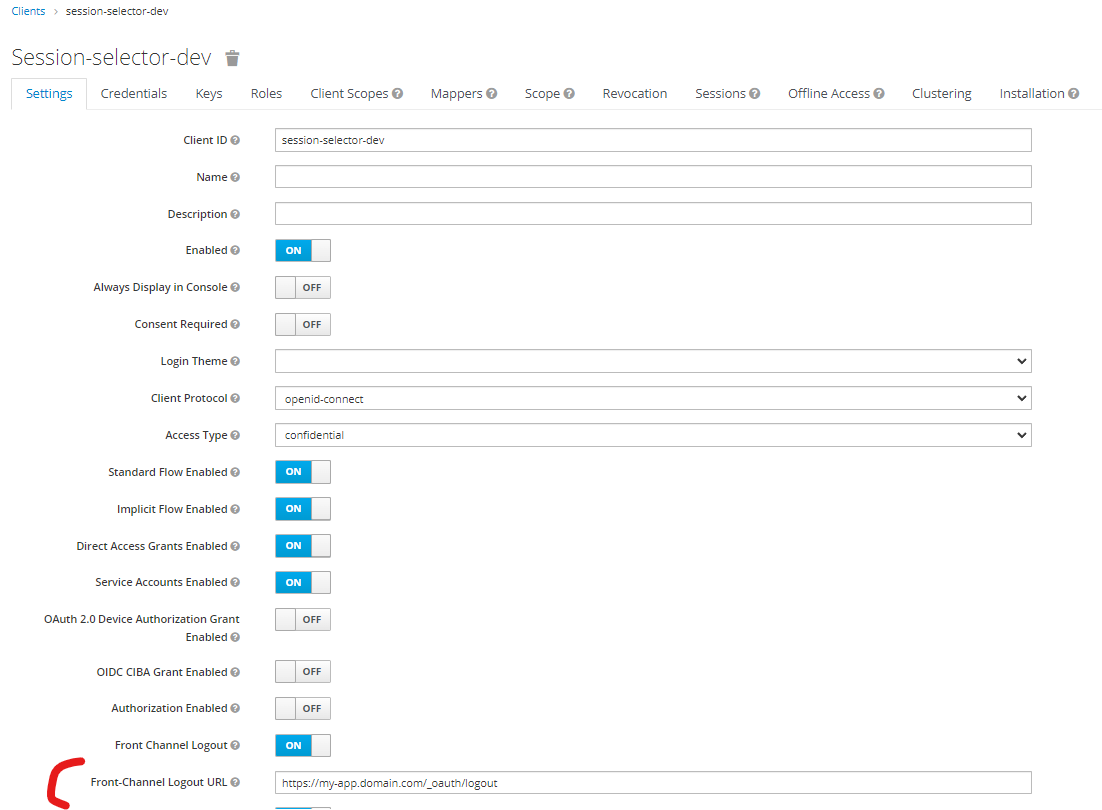Open the Sessions tab

[719, 93]
